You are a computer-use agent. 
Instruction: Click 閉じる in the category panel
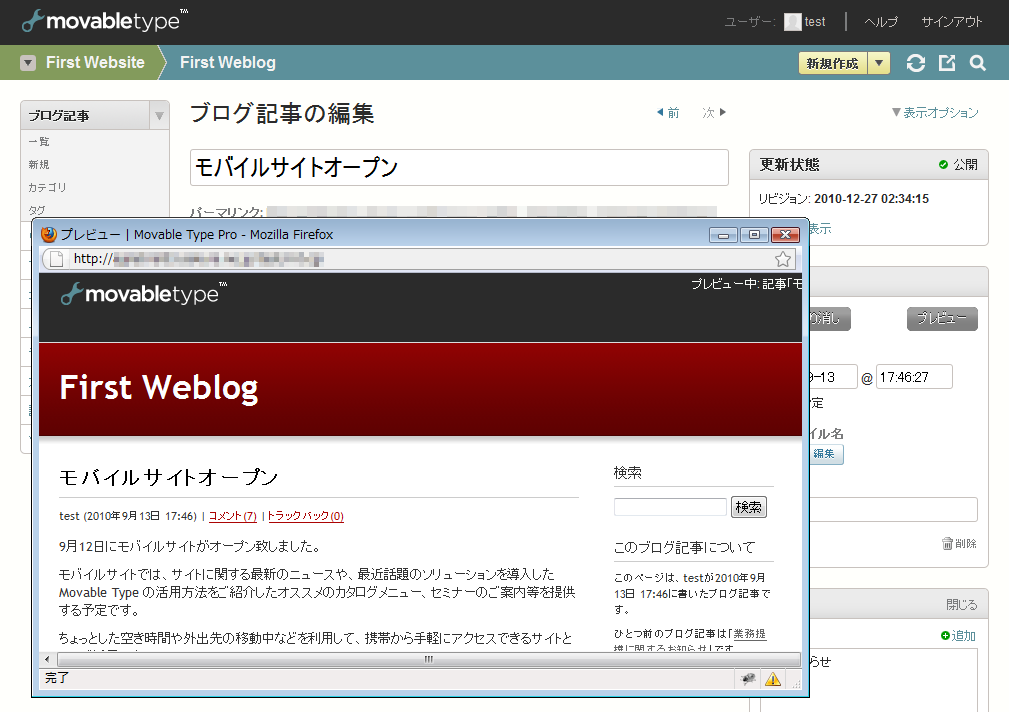961,604
